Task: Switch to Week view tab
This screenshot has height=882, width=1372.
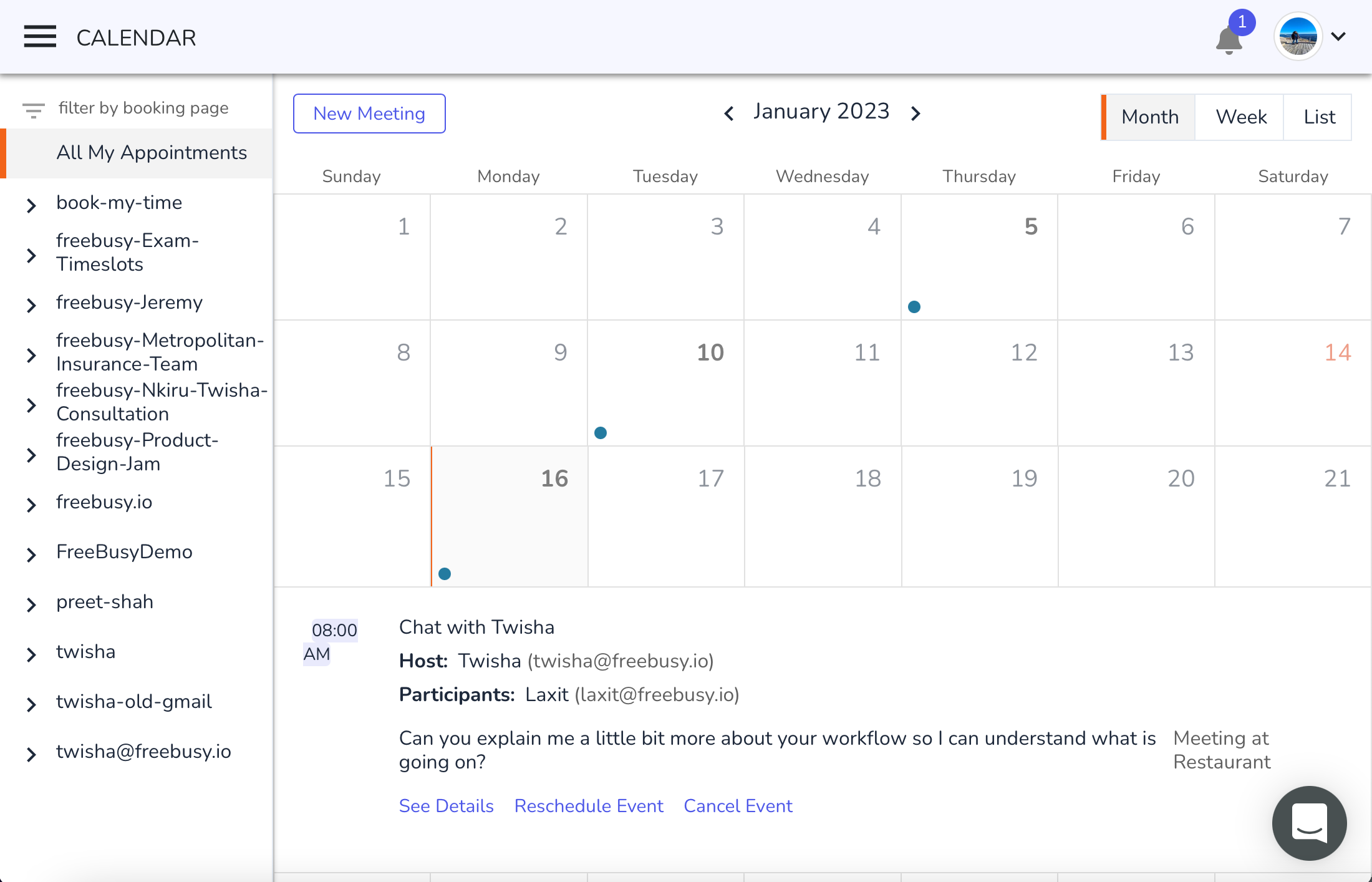Action: click(1241, 117)
